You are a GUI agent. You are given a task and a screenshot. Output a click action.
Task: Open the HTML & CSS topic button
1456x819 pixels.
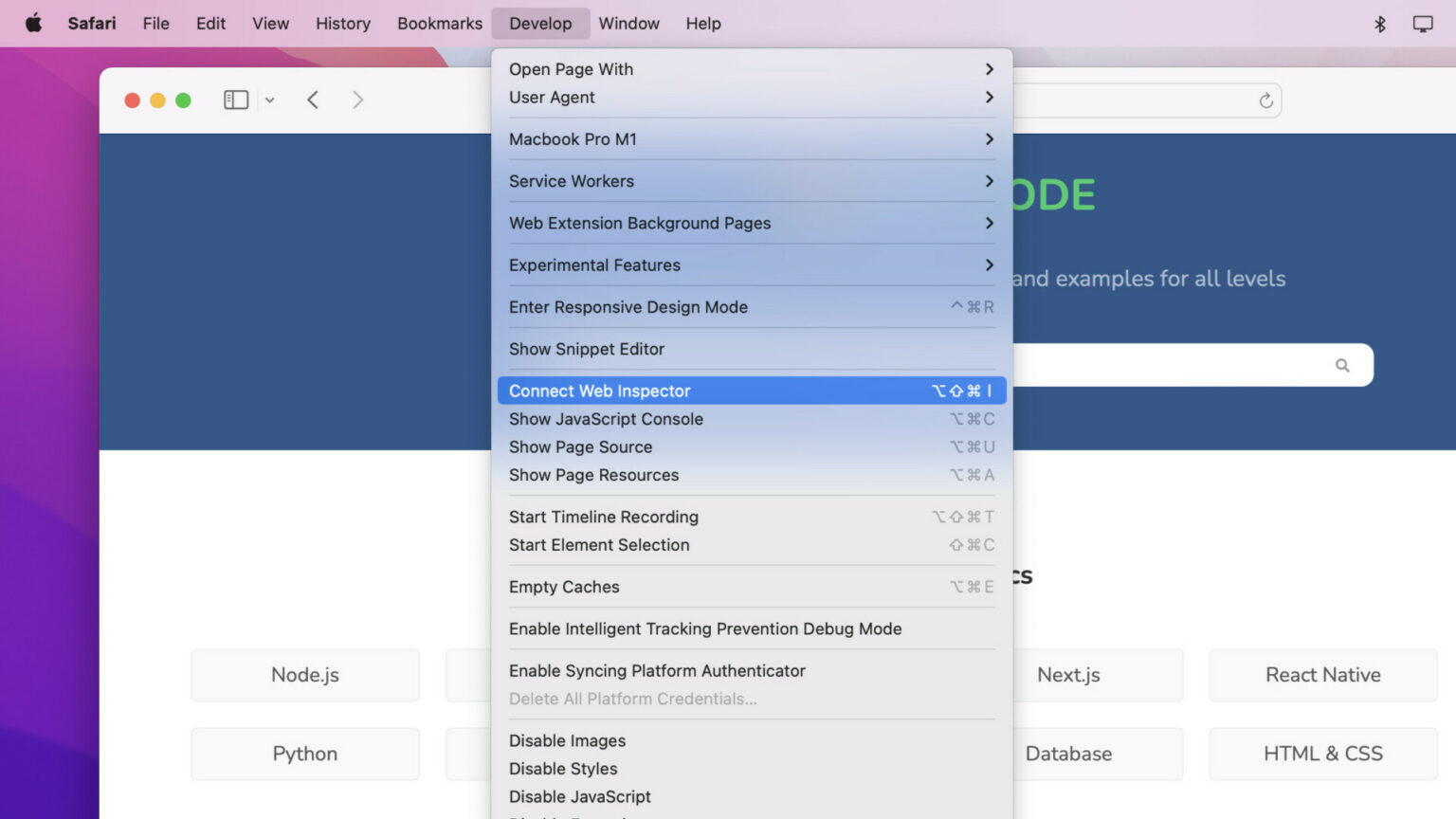coord(1323,754)
